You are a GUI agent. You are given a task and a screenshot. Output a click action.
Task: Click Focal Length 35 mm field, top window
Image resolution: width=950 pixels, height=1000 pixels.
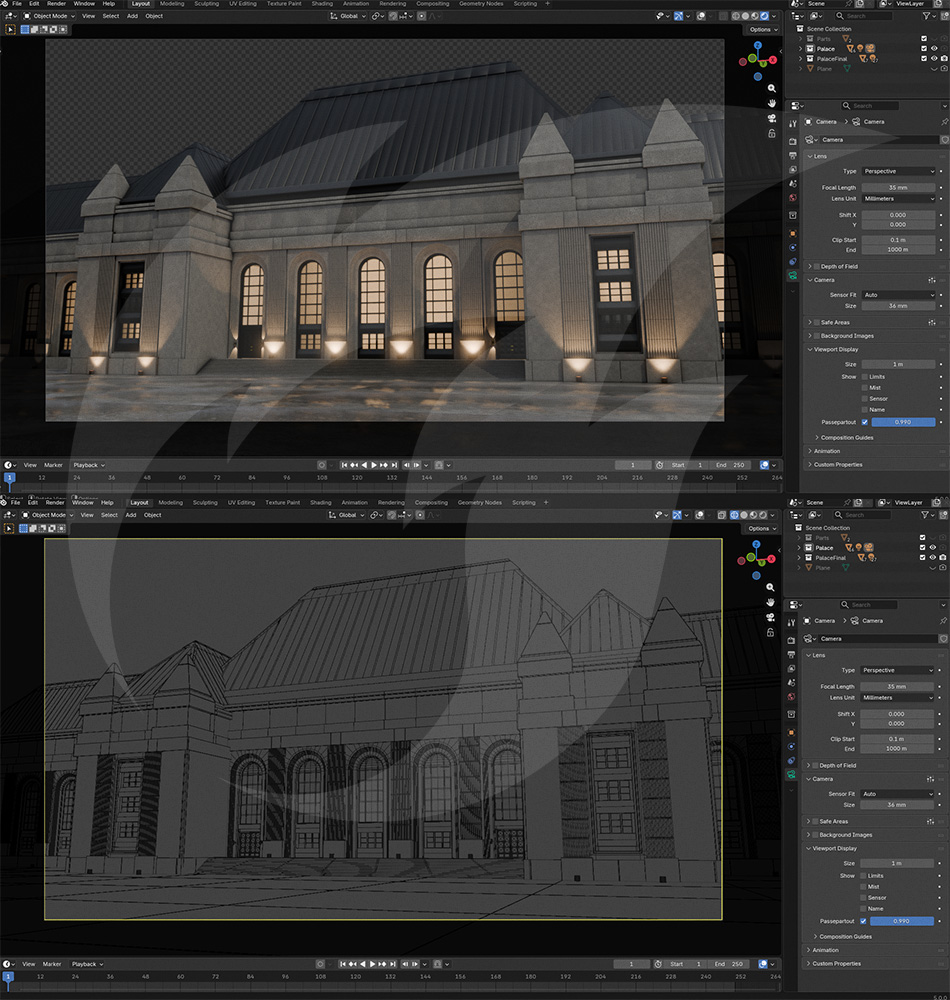click(898, 188)
